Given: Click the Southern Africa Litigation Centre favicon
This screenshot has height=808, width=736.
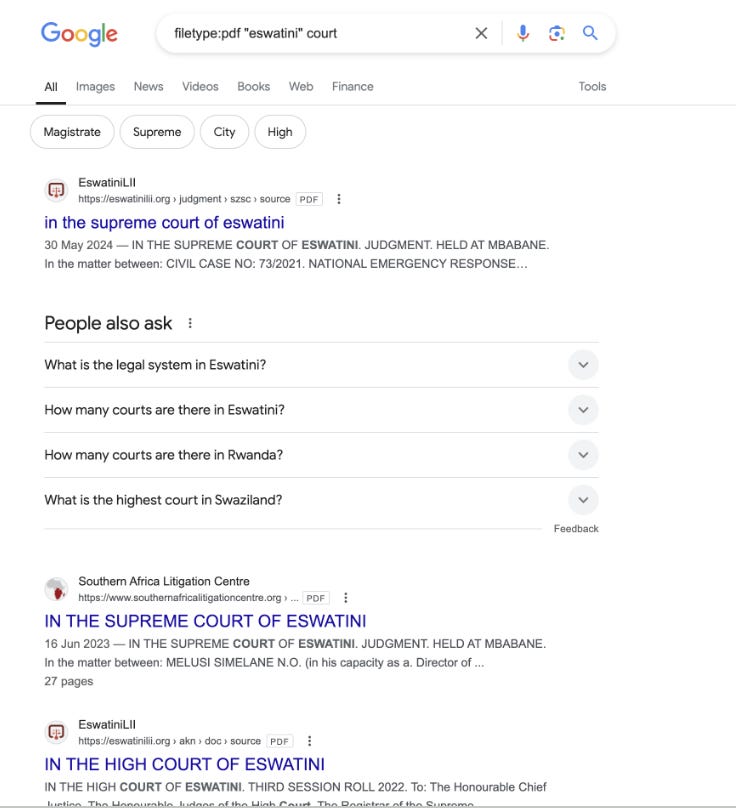Looking at the screenshot, I should tap(57, 588).
